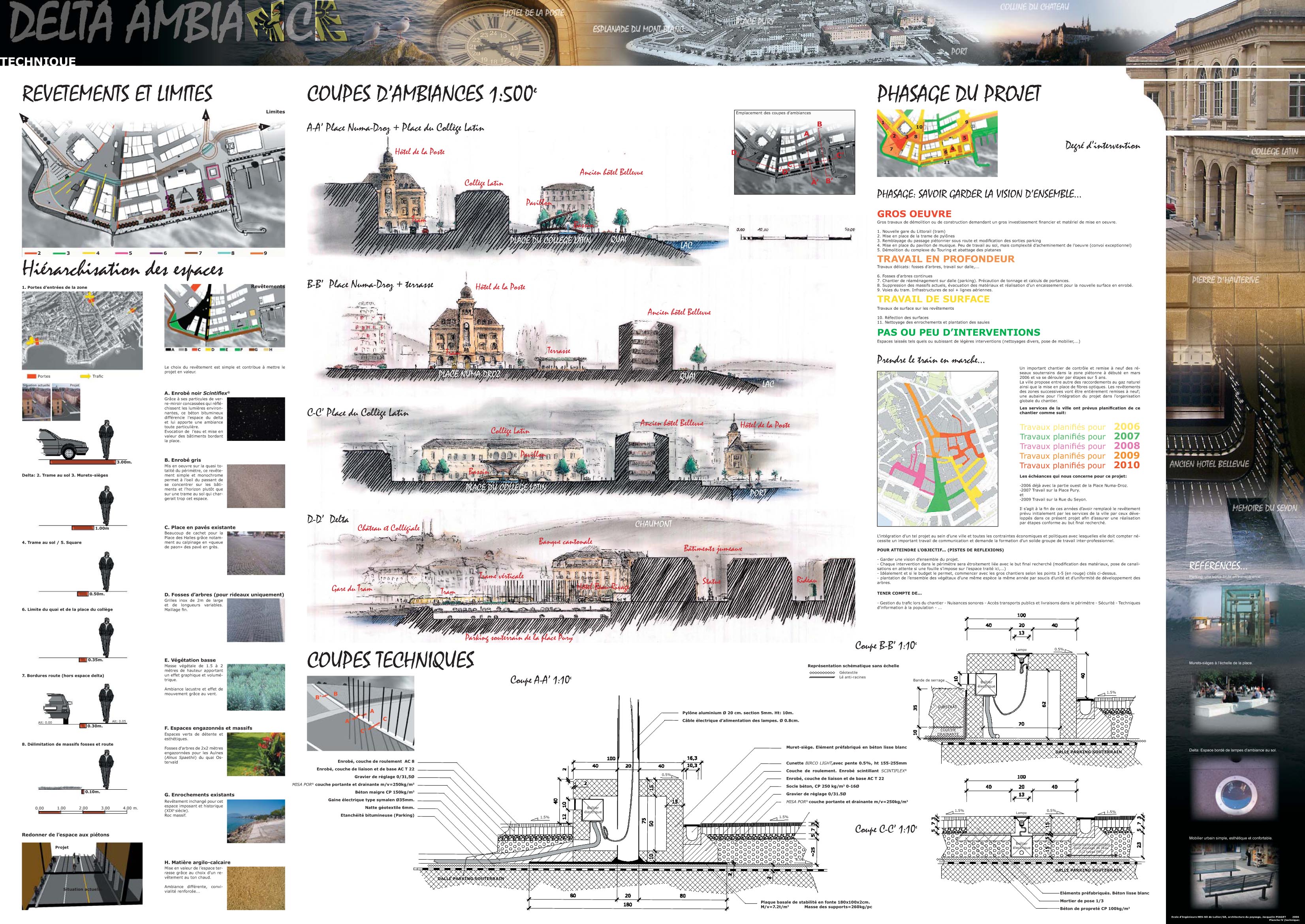
Task: Click the 'B-B' Place Numa-Droz + terrasse' title
Action: 370,284
